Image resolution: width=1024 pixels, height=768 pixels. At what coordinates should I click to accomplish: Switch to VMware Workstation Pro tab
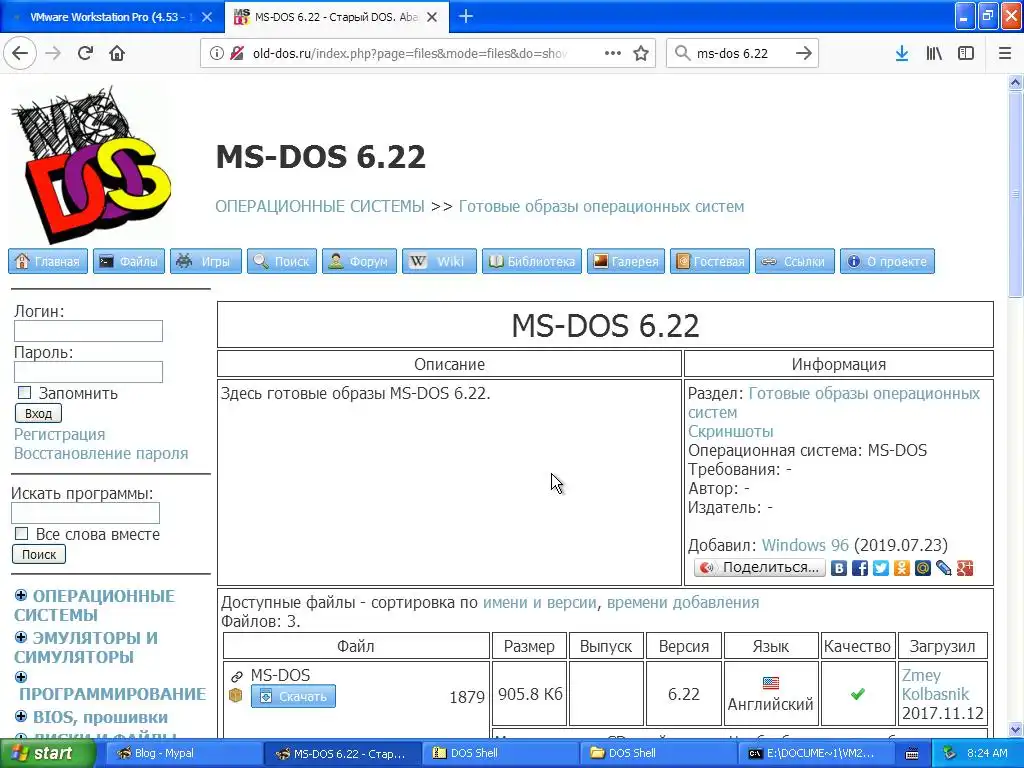click(x=112, y=17)
